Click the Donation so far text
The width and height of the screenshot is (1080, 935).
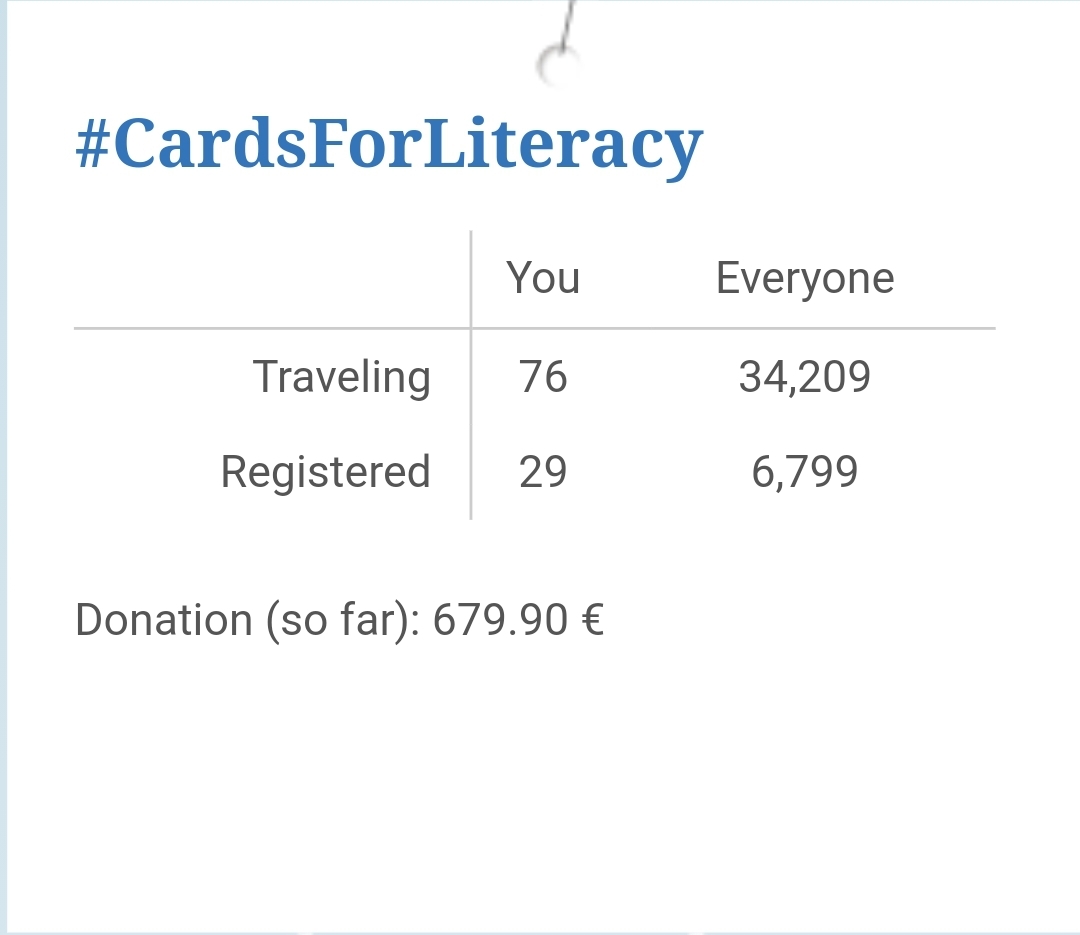(x=248, y=620)
